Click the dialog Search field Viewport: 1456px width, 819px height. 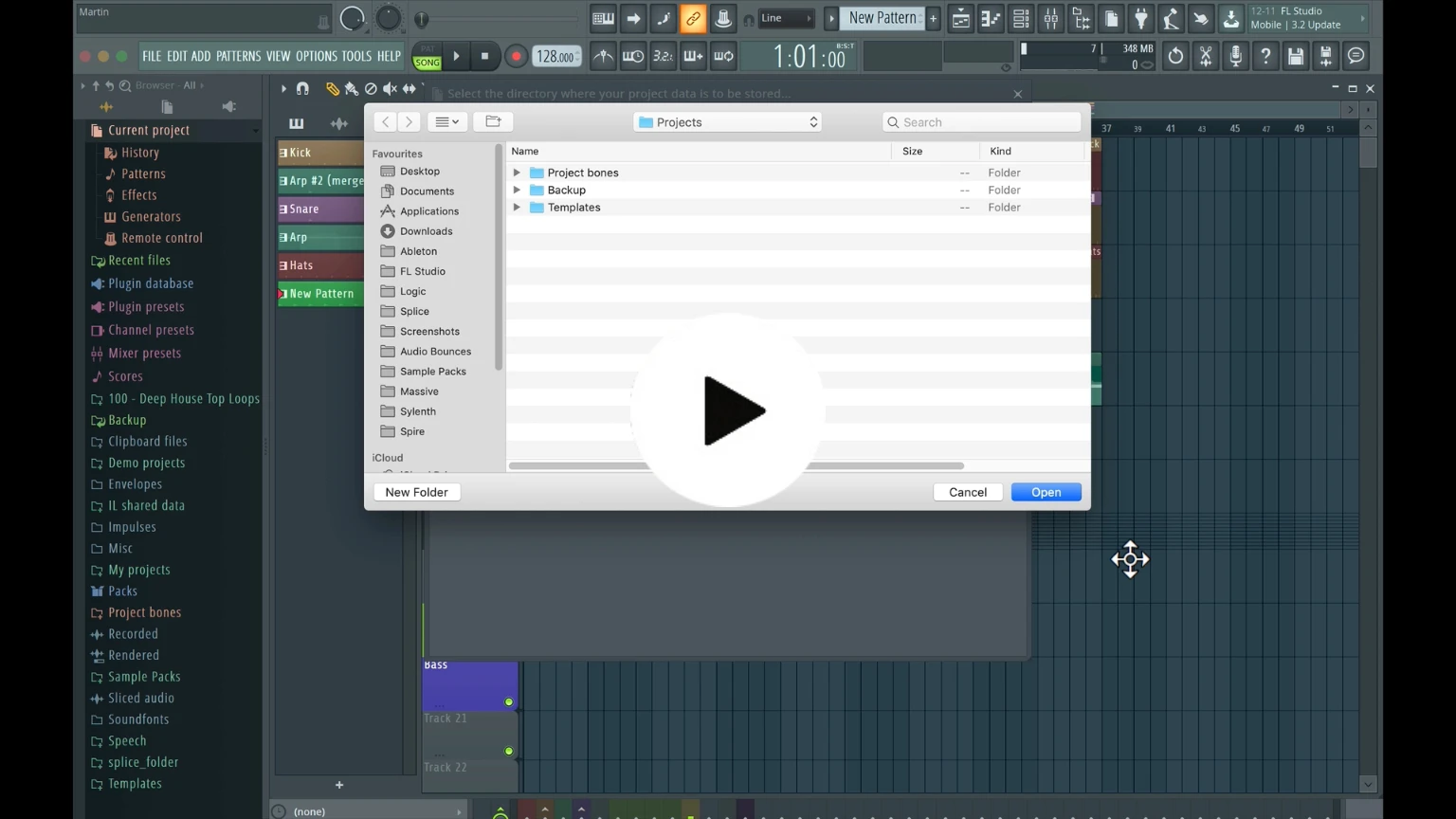pos(981,122)
